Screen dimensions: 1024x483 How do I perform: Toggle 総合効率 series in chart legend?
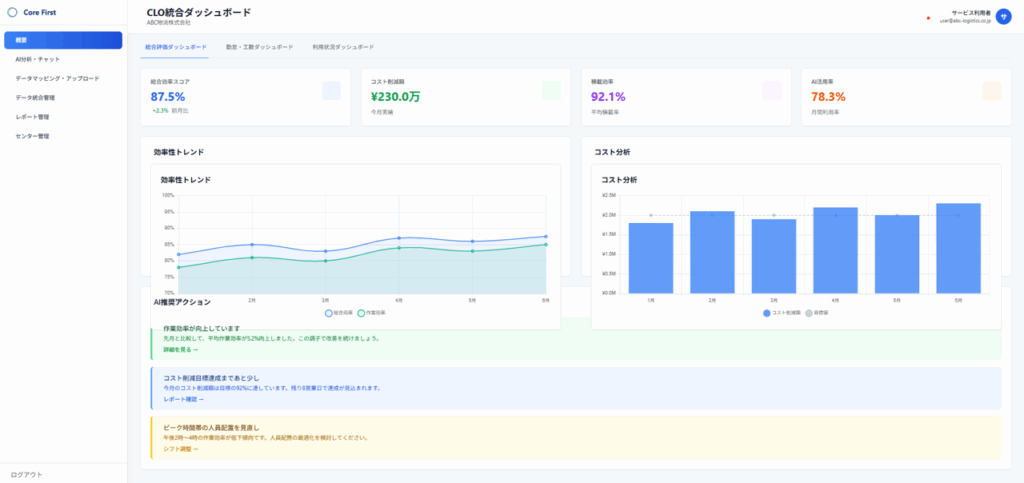(339, 313)
